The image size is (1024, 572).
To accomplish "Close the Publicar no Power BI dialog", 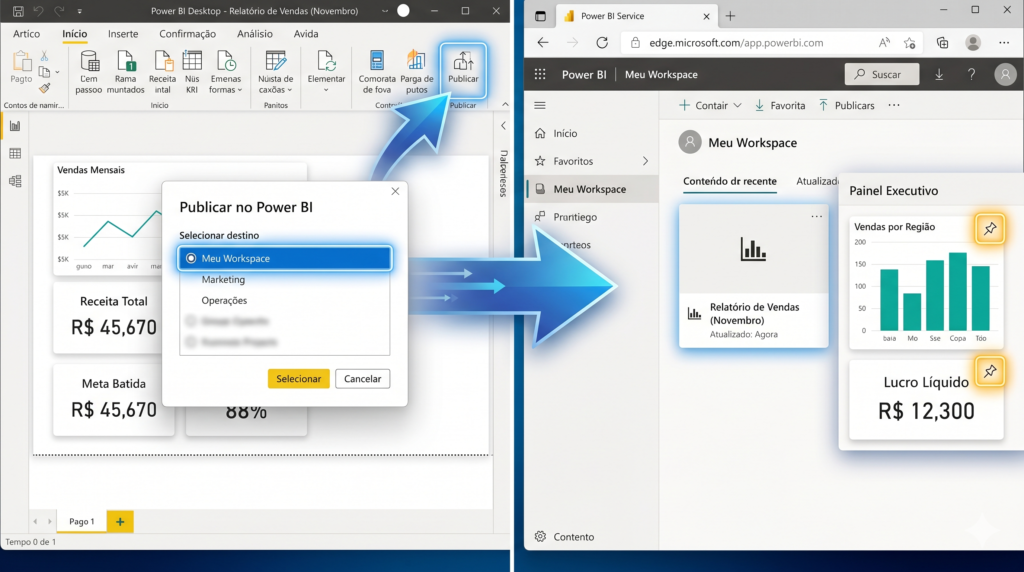I will click(x=395, y=191).
